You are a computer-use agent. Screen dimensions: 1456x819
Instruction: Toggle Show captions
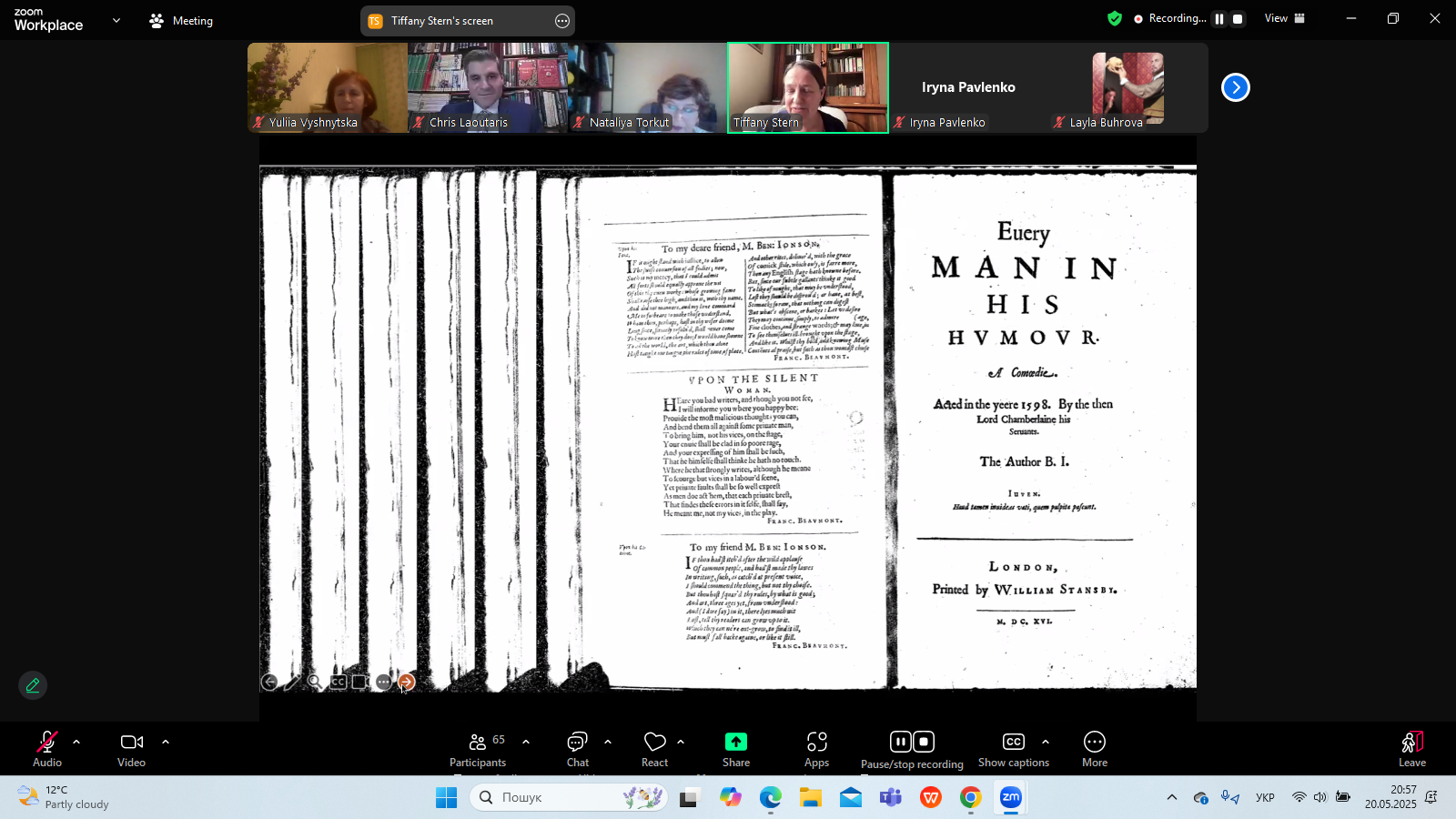[x=1013, y=750]
